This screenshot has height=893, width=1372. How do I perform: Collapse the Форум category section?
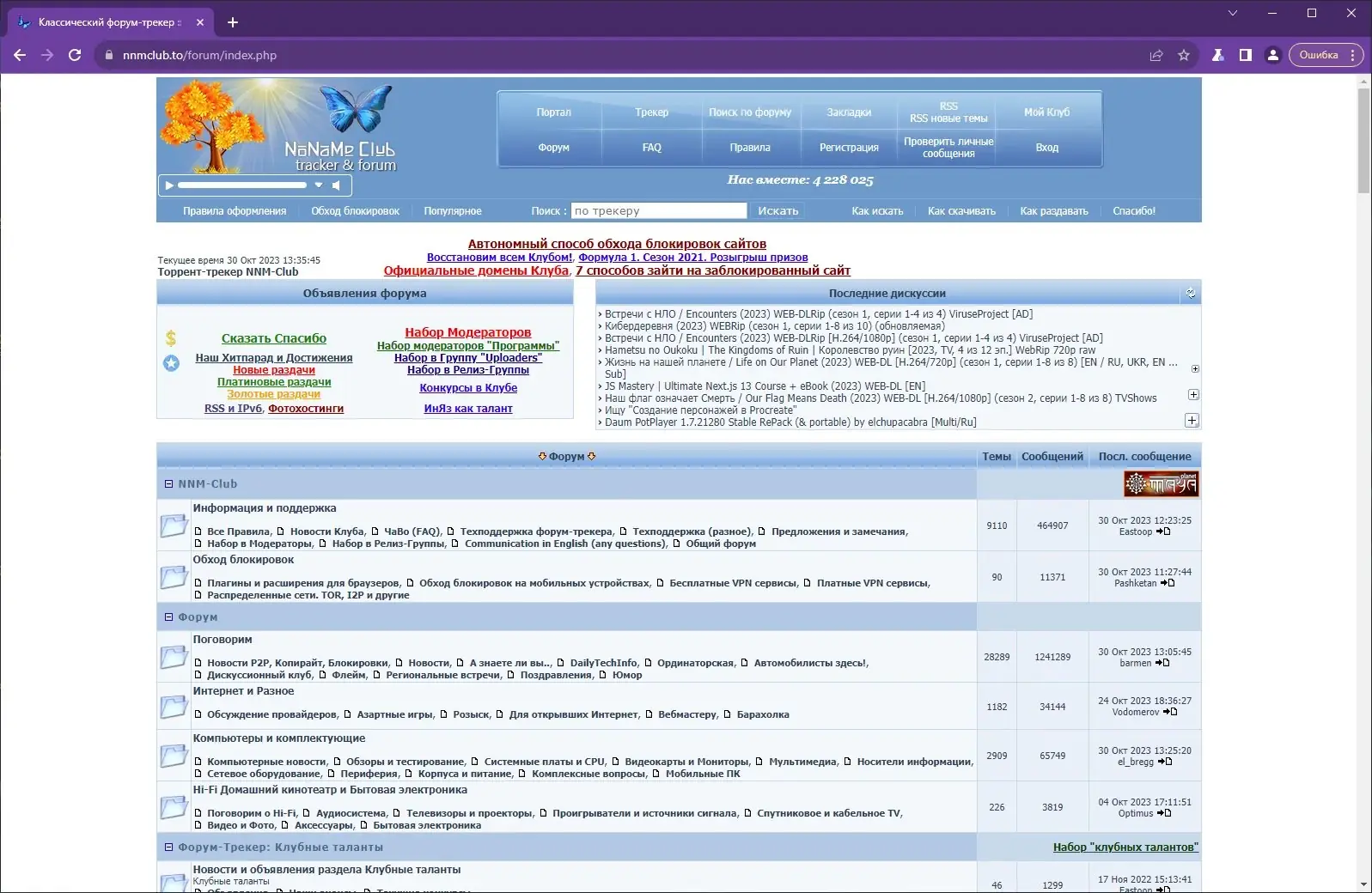pyautogui.click(x=168, y=617)
